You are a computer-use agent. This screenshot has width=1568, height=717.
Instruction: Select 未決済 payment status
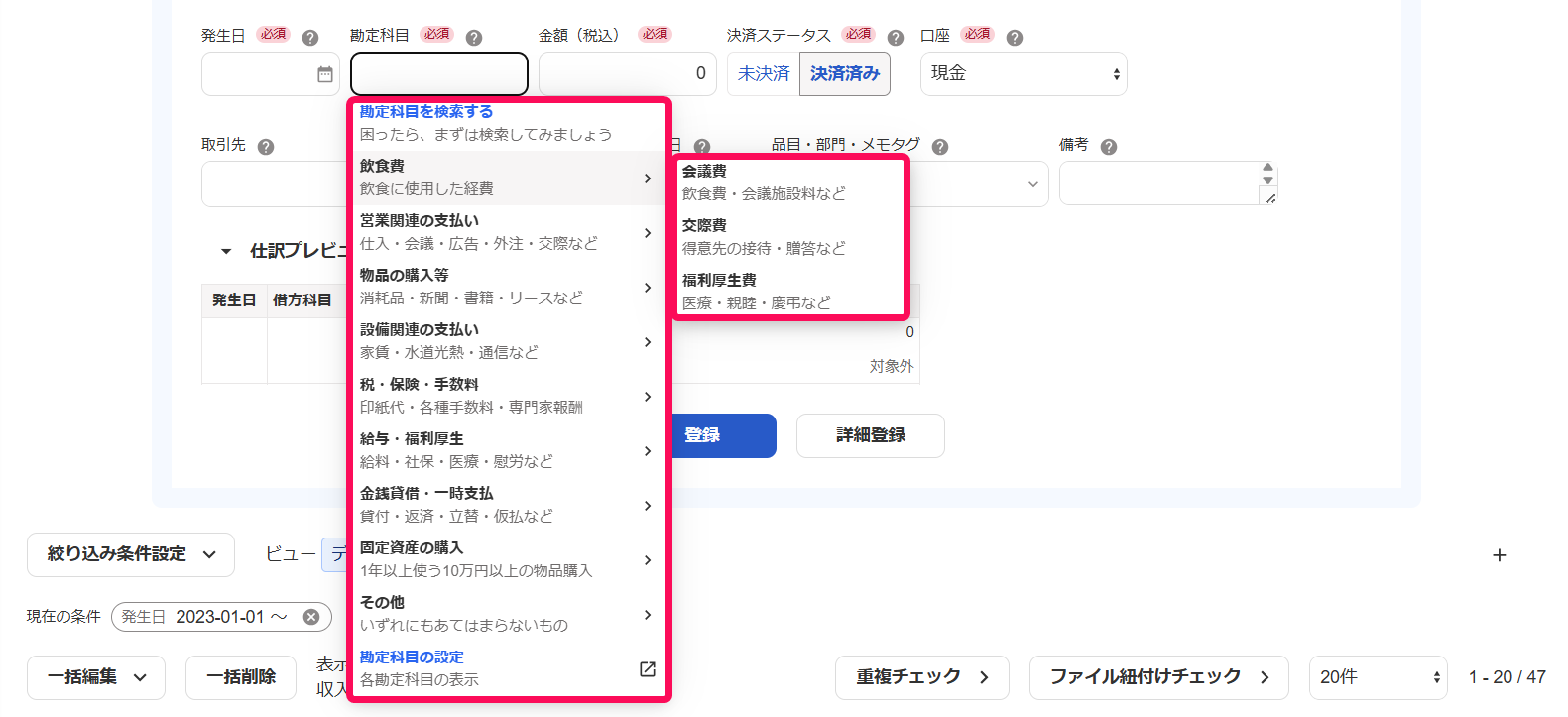764,74
